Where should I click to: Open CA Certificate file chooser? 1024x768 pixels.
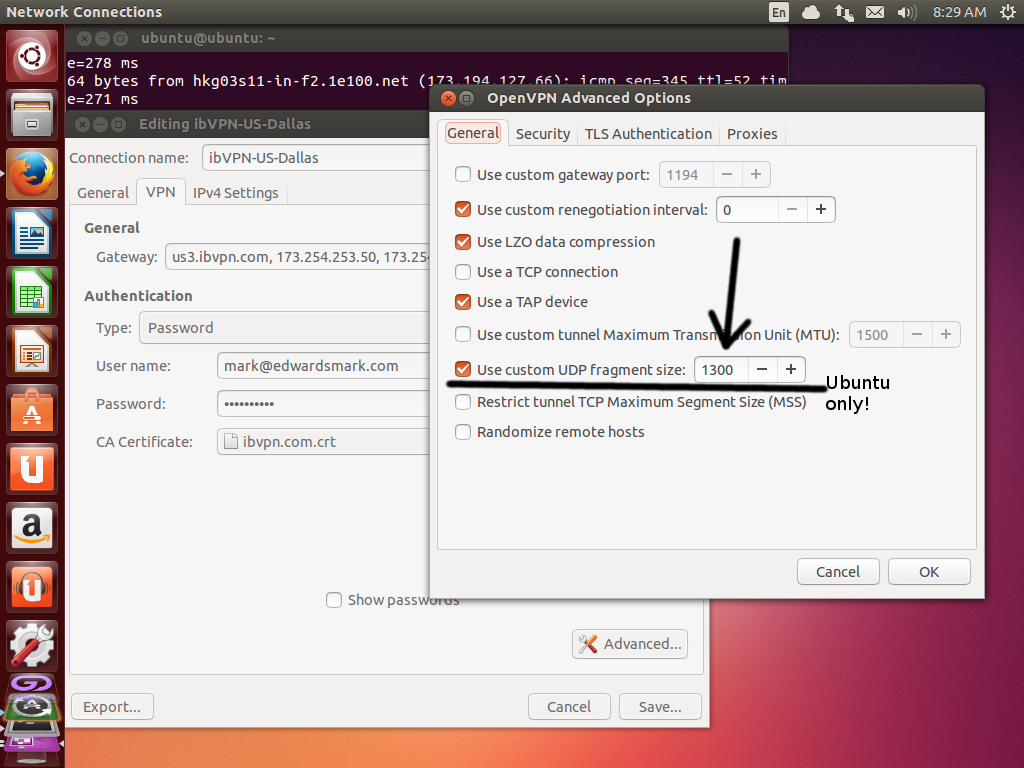point(324,441)
